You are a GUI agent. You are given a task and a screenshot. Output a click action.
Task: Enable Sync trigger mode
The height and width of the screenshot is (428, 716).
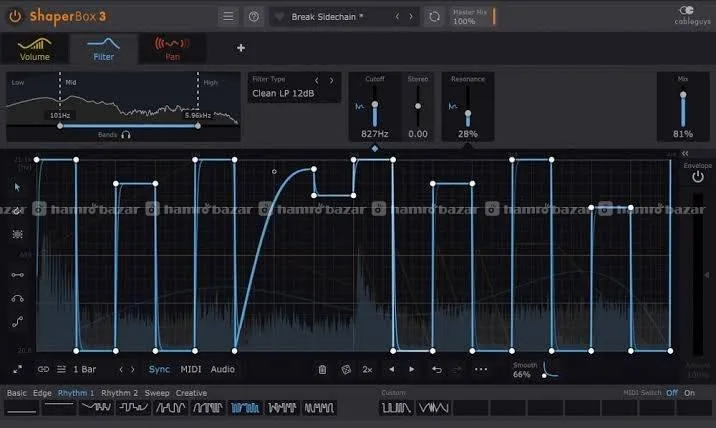pyautogui.click(x=159, y=369)
